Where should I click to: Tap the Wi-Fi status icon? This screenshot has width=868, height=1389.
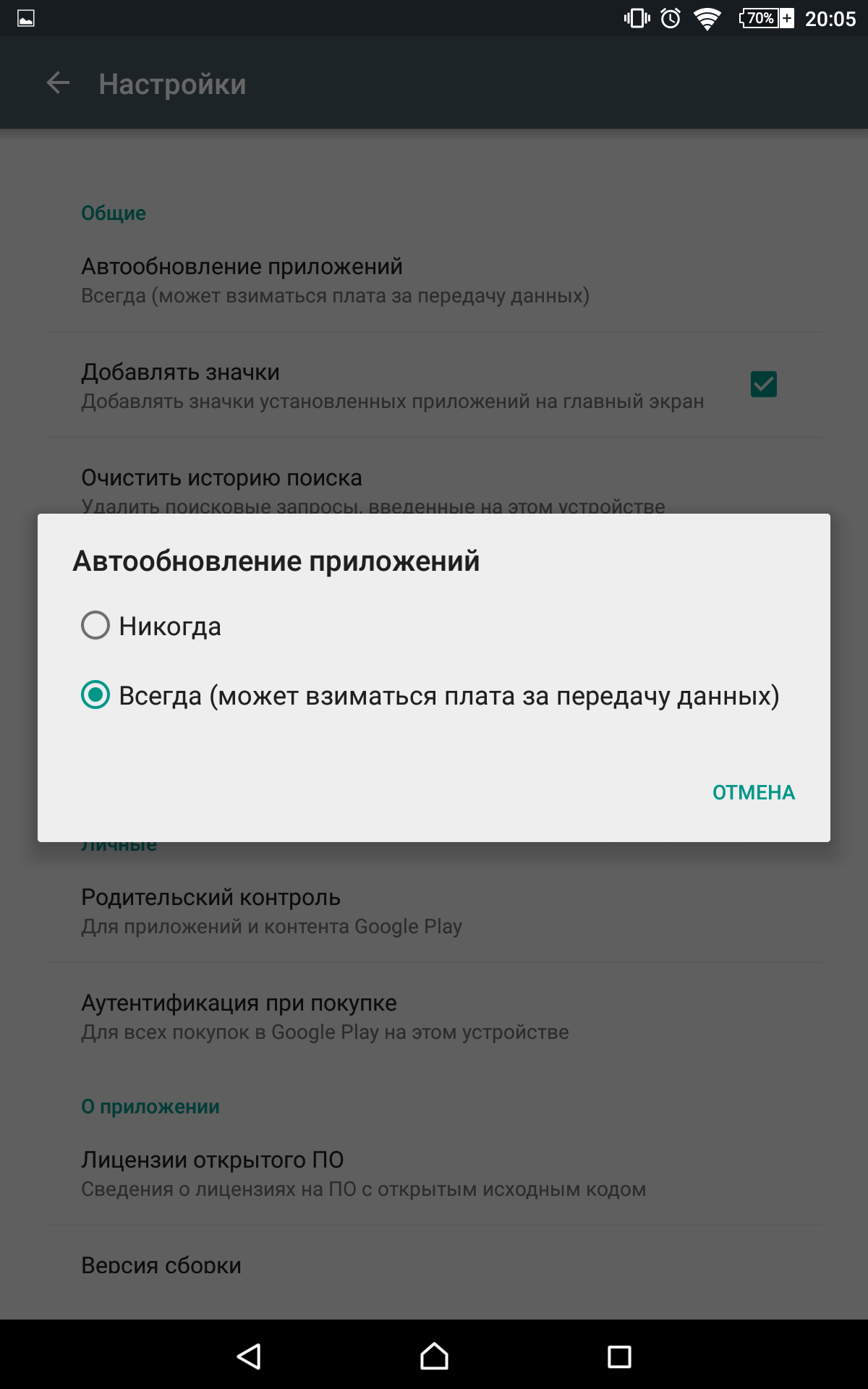pyautogui.click(x=707, y=18)
